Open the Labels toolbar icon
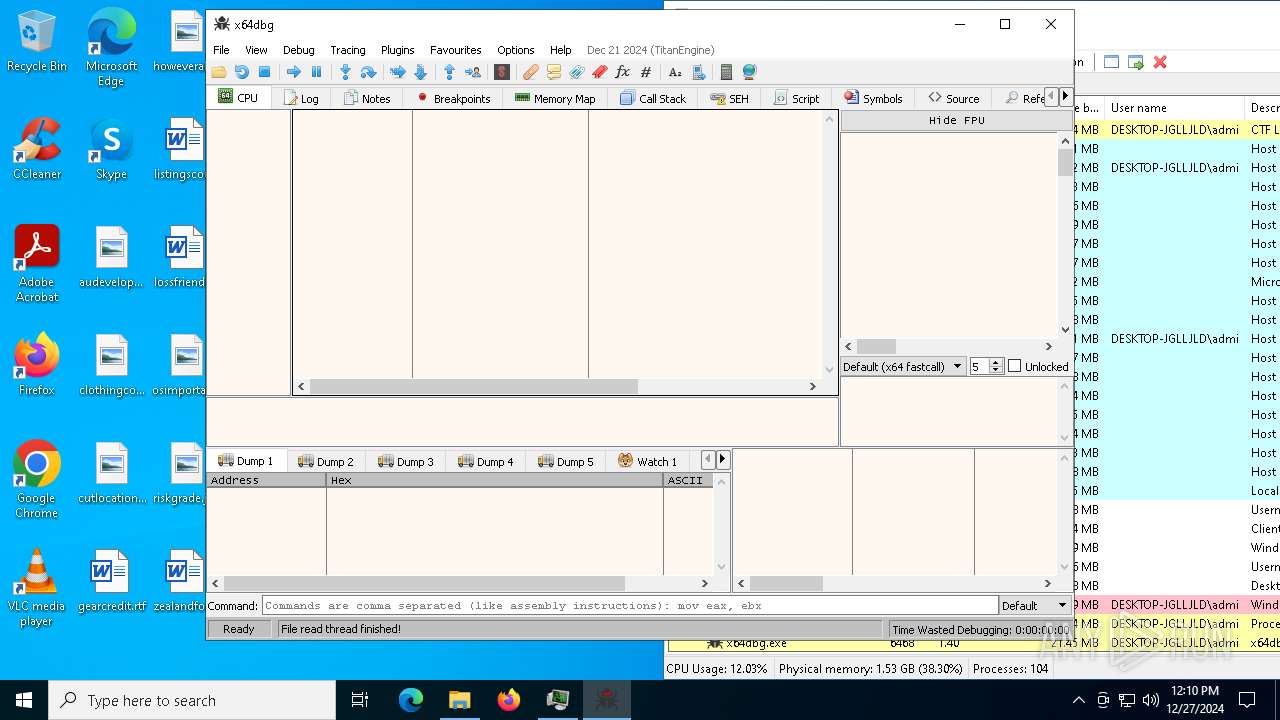1280x720 pixels. coord(577,72)
